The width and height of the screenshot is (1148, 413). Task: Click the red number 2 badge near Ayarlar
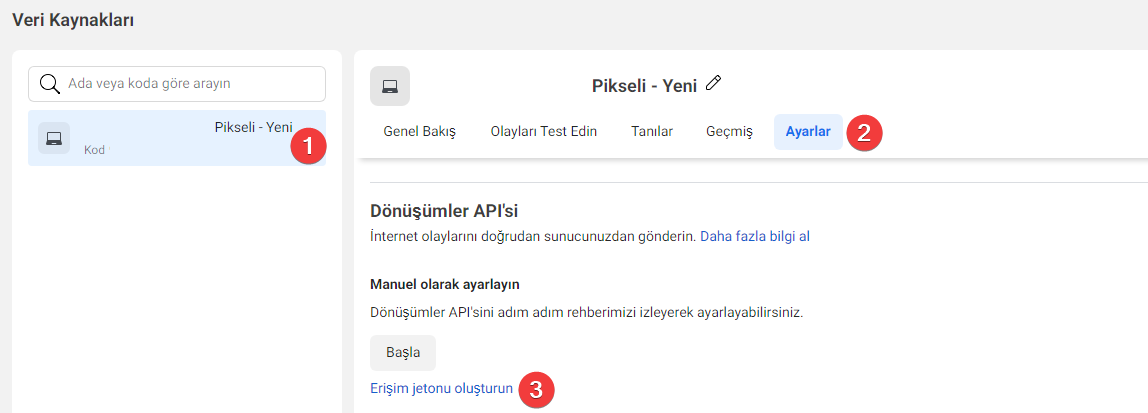864,133
